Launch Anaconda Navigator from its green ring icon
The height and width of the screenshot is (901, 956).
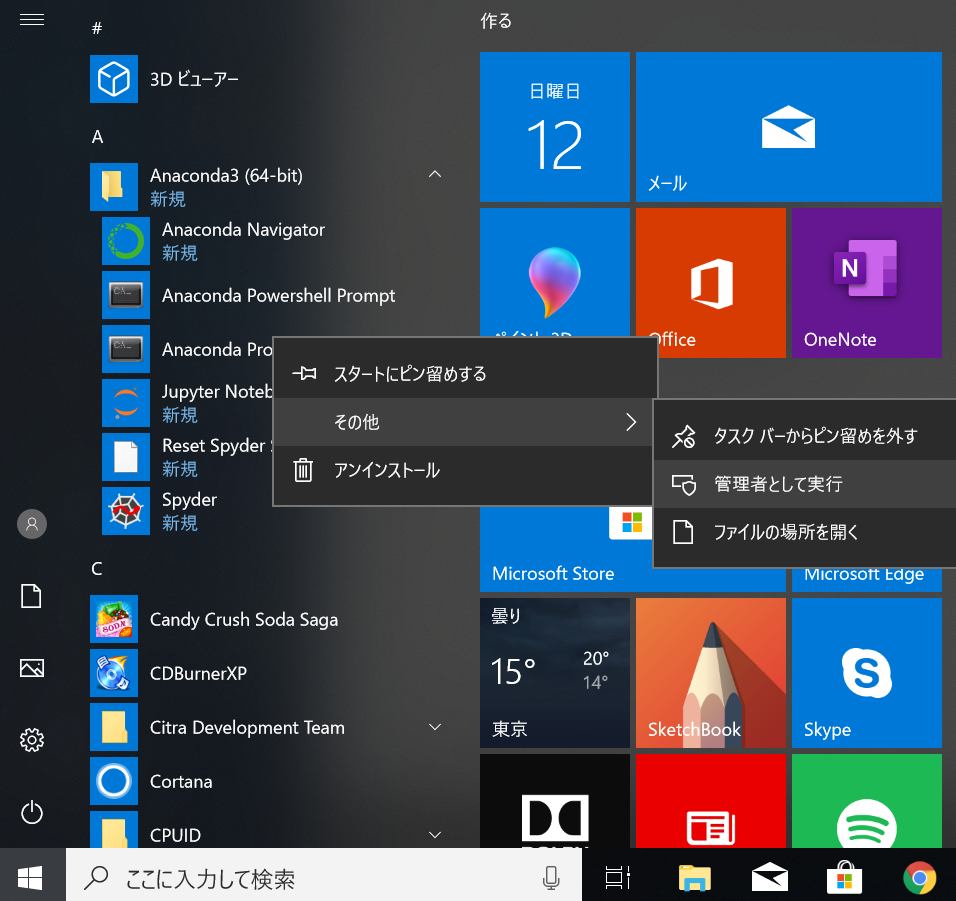(x=126, y=241)
